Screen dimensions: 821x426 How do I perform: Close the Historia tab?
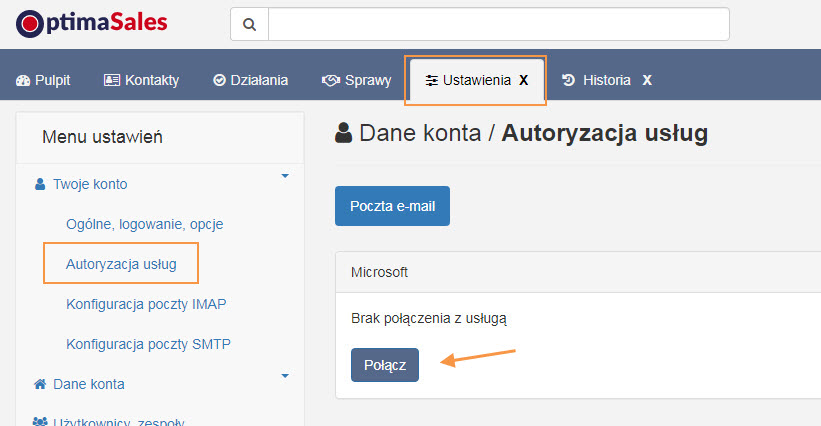[x=647, y=80]
